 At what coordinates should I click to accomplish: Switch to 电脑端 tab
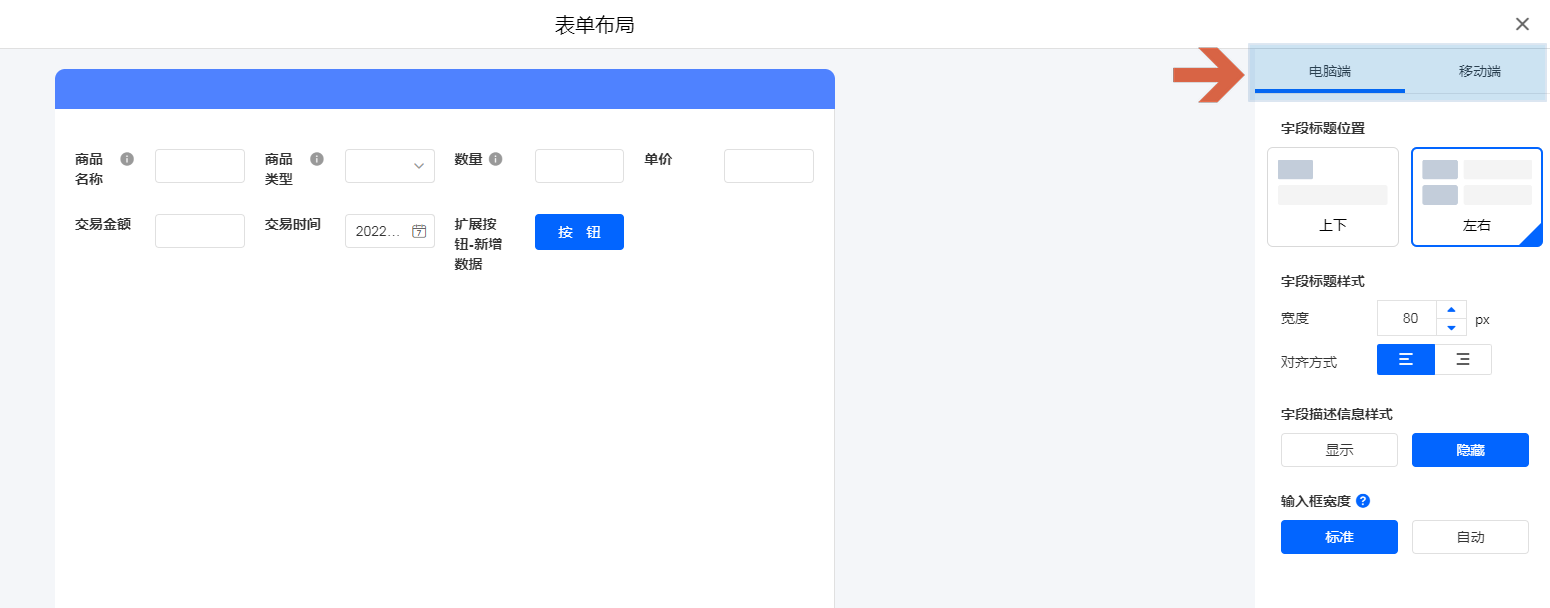click(1330, 71)
